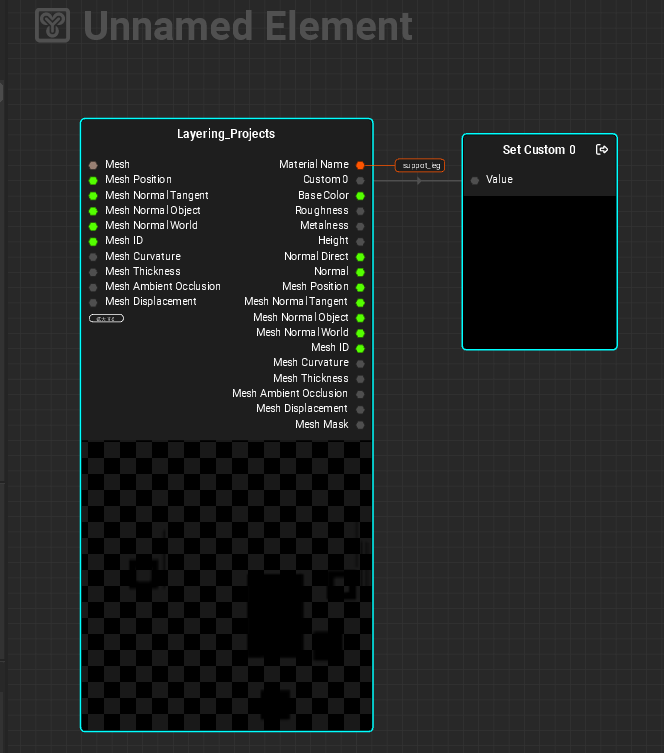Select the Base Color output pin
This screenshot has height=753, width=664.
360,196
